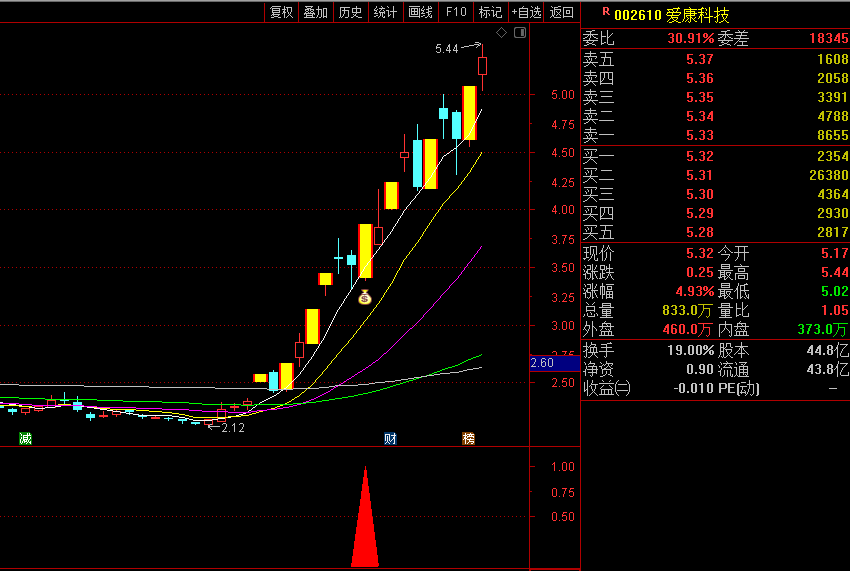Click the 涨跌 value 0.25
Viewport: 850px width, 571px height.
700,272
